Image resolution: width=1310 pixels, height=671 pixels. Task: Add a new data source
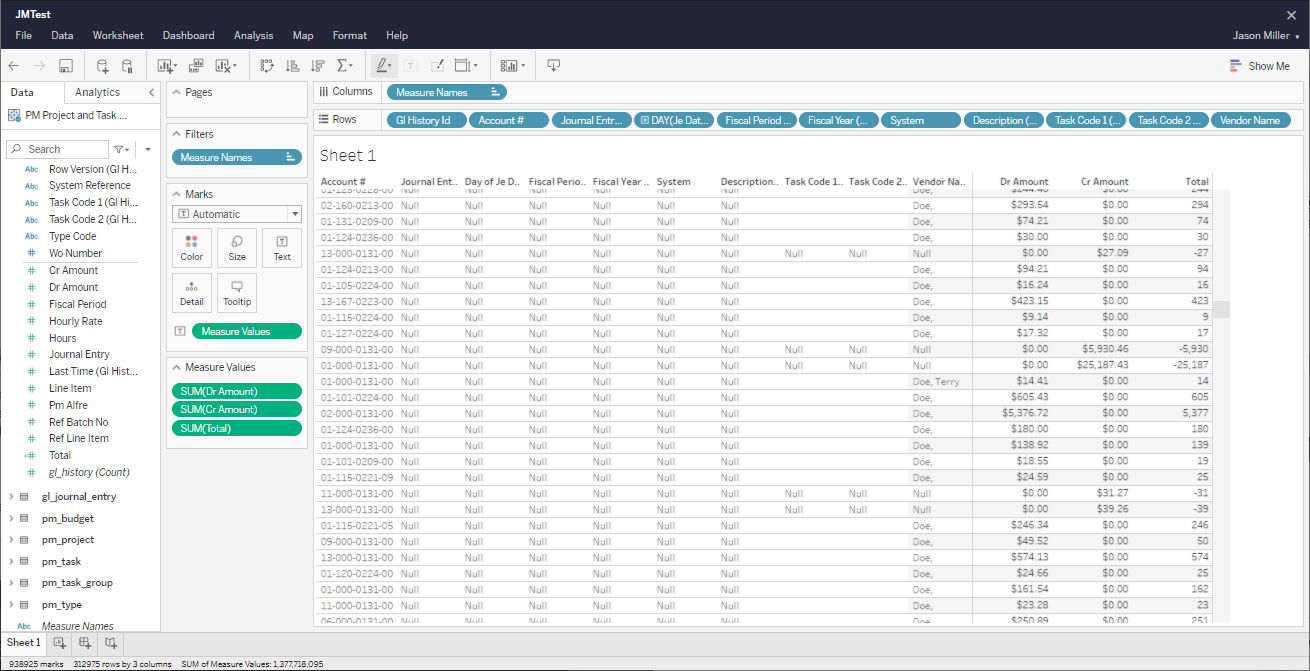(102, 66)
